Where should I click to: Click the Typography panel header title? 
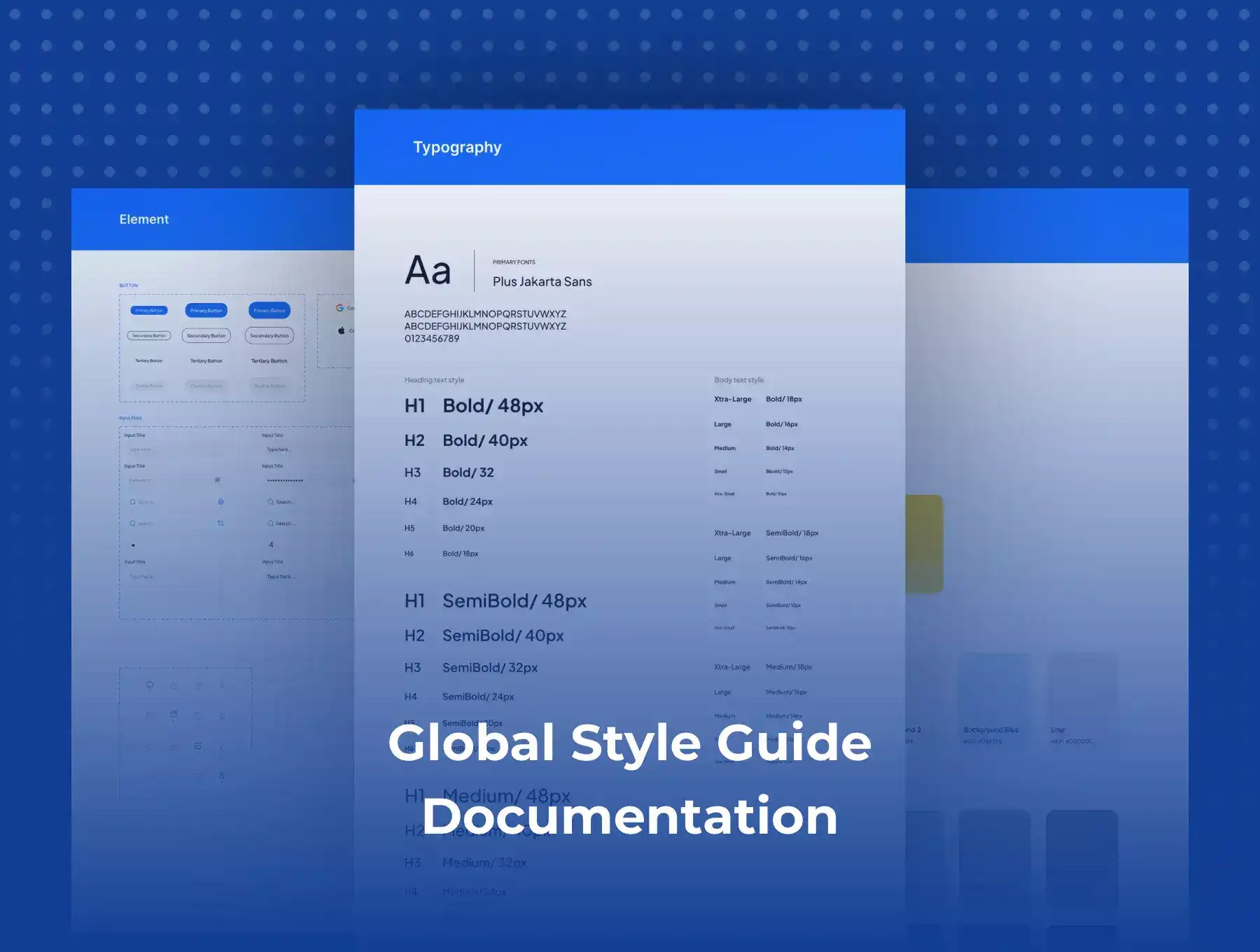(x=457, y=147)
